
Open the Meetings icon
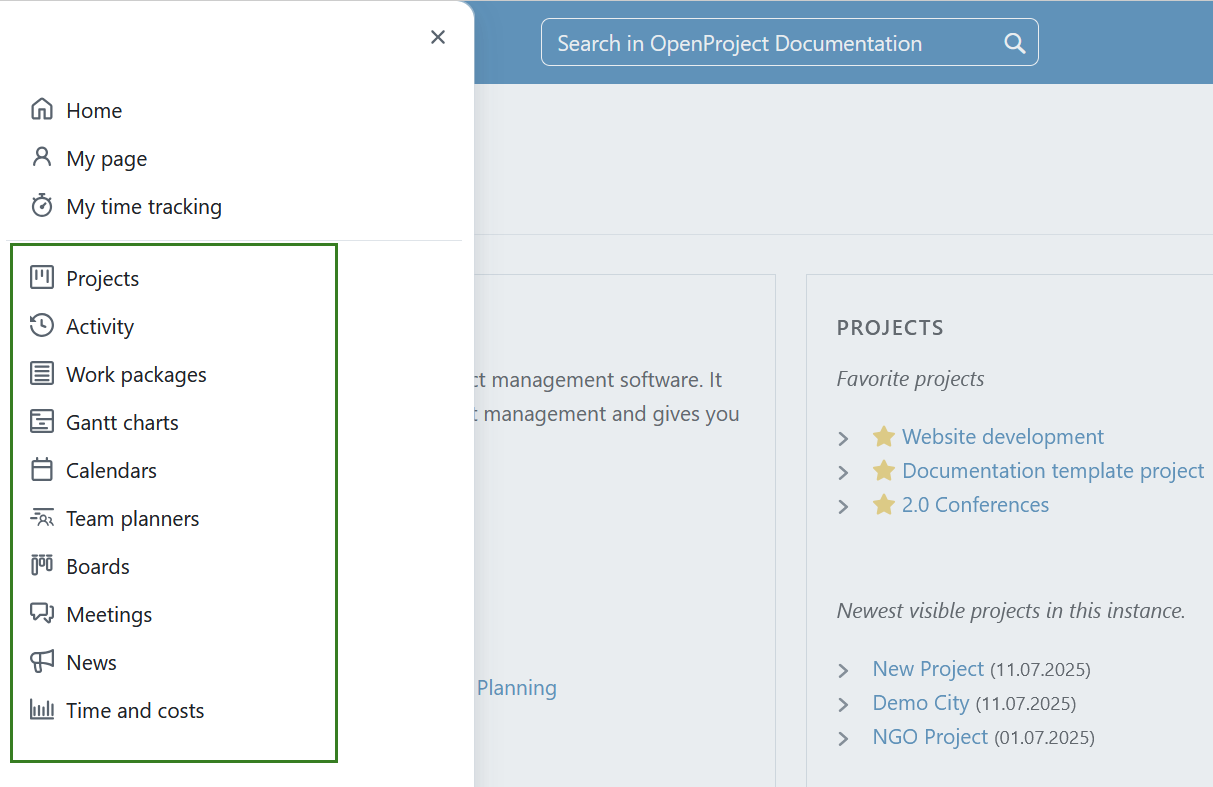click(x=41, y=613)
